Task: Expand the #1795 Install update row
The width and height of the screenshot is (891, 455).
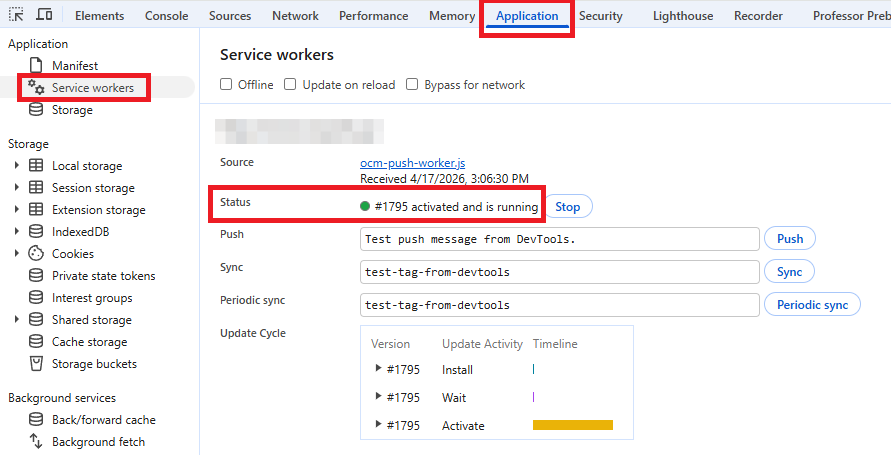Action: pos(378,369)
